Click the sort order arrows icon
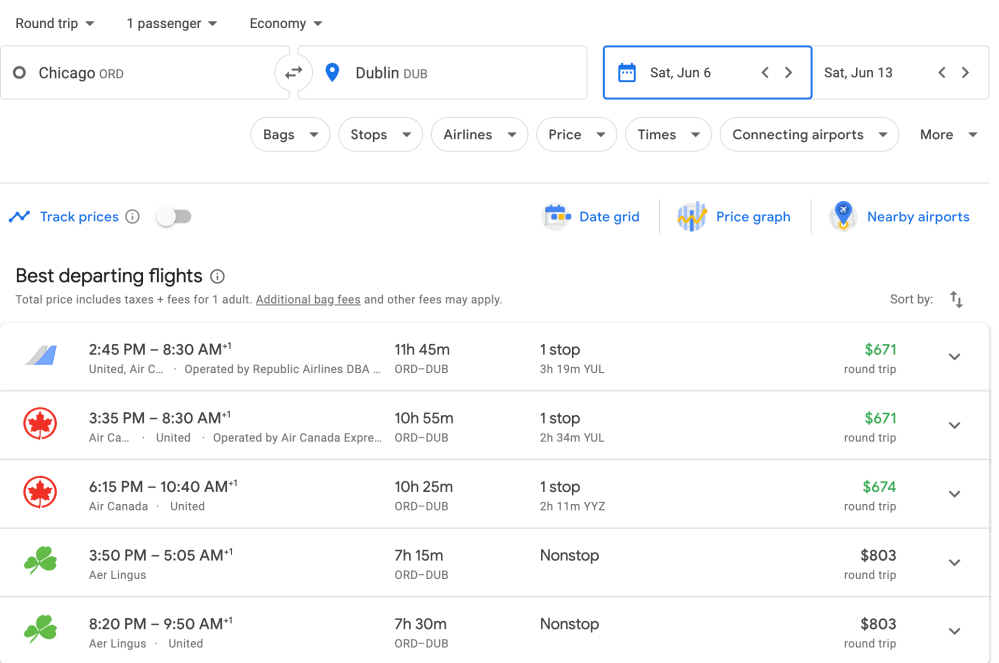This screenshot has width=999, height=663. click(956, 299)
